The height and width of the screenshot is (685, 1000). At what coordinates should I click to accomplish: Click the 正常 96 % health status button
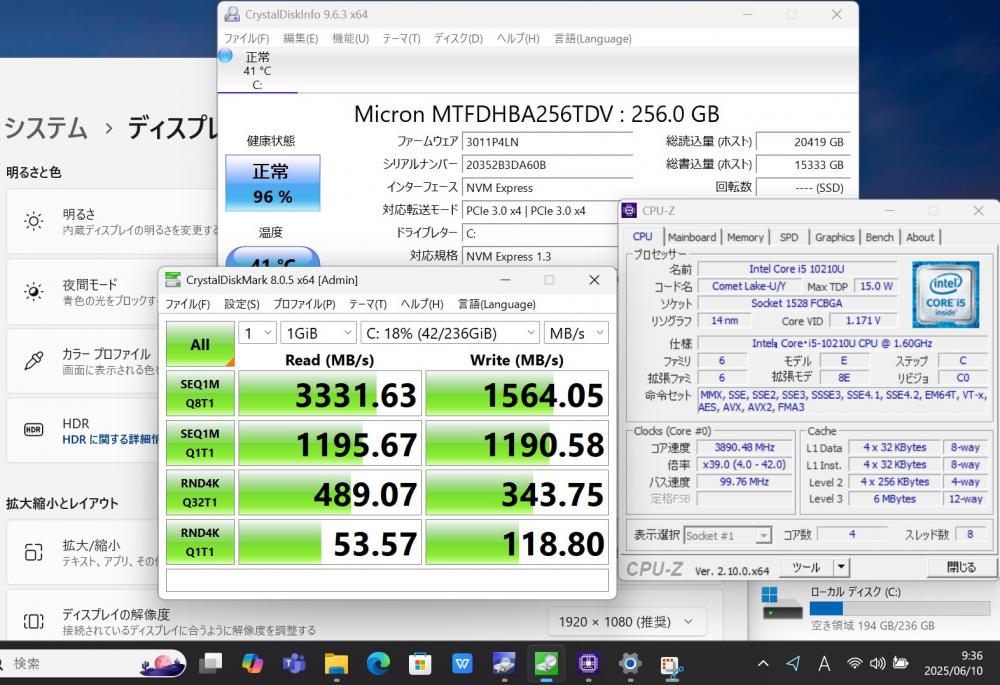[272, 182]
